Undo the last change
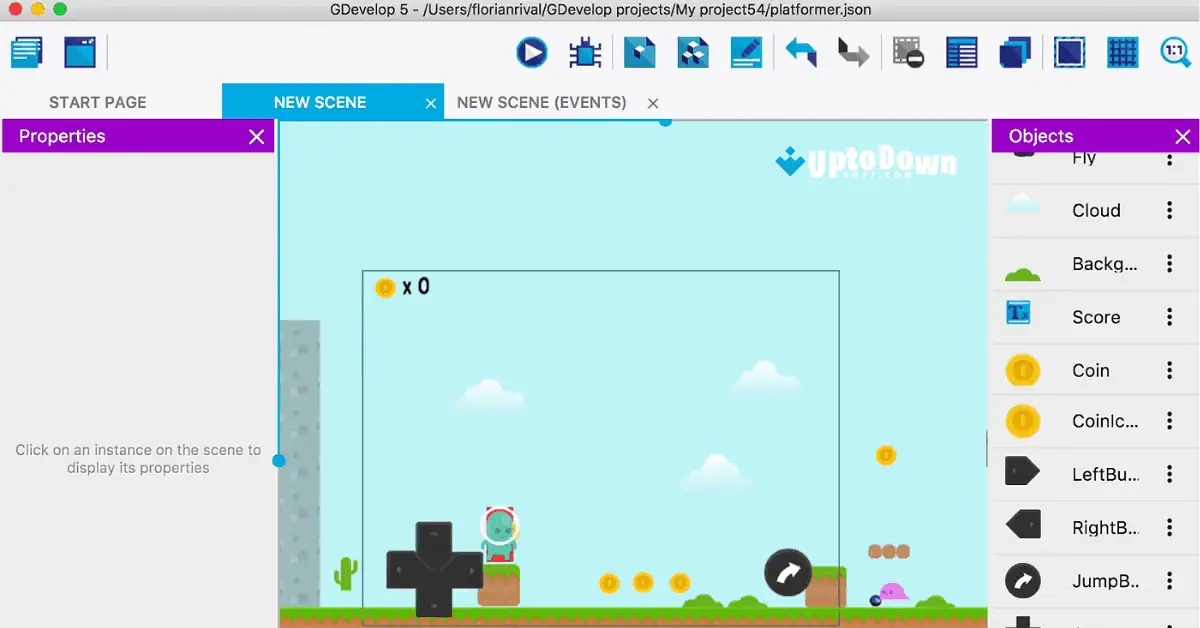The width and height of the screenshot is (1200, 628). pyautogui.click(x=799, y=52)
